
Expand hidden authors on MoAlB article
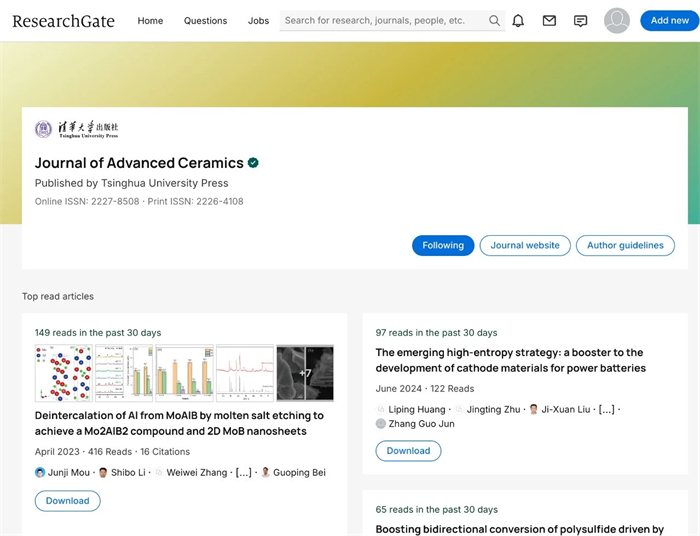[x=243, y=472]
